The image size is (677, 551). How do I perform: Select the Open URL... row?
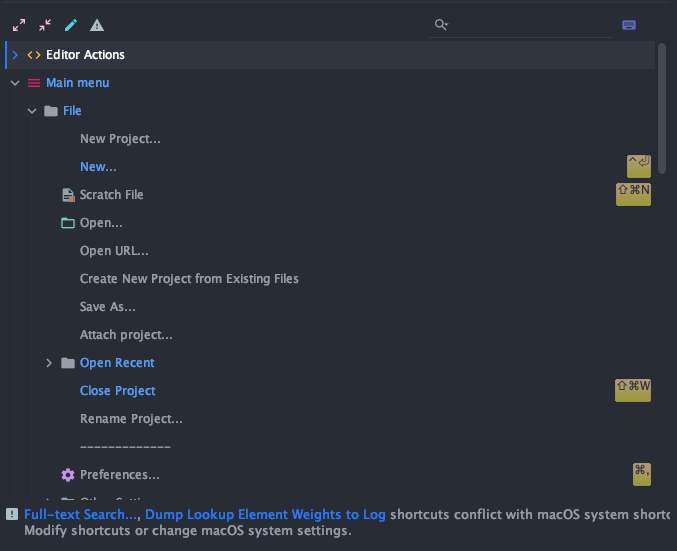(330, 251)
